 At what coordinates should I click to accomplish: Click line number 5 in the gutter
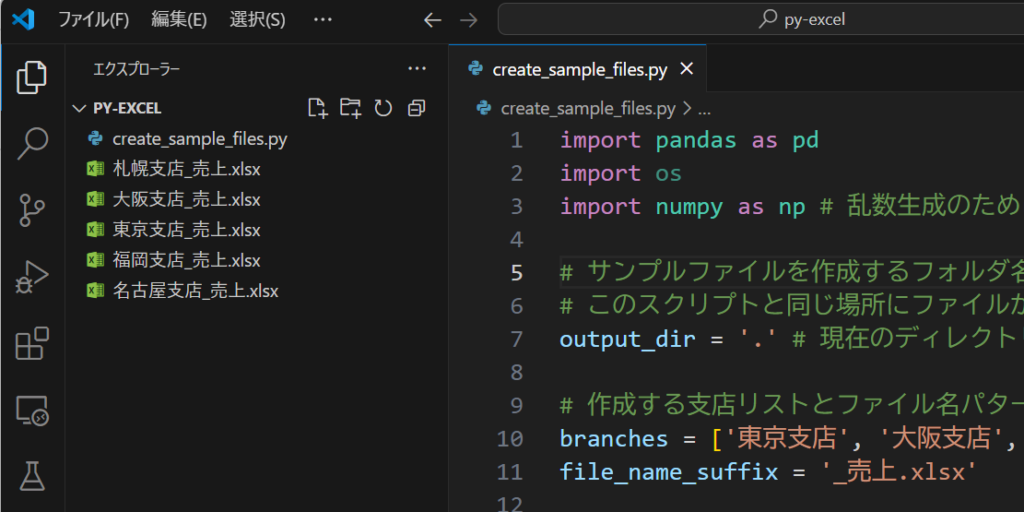(x=517, y=273)
